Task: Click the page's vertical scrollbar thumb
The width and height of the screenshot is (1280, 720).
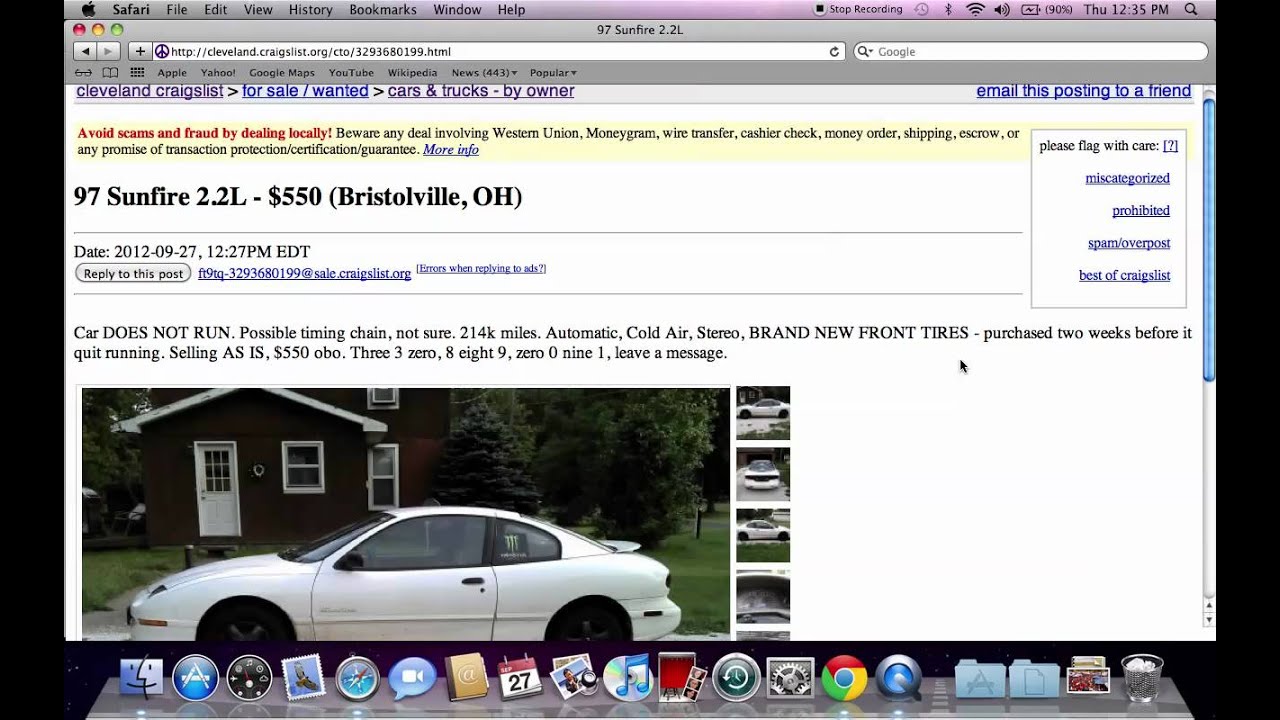Action: pos(1209,239)
